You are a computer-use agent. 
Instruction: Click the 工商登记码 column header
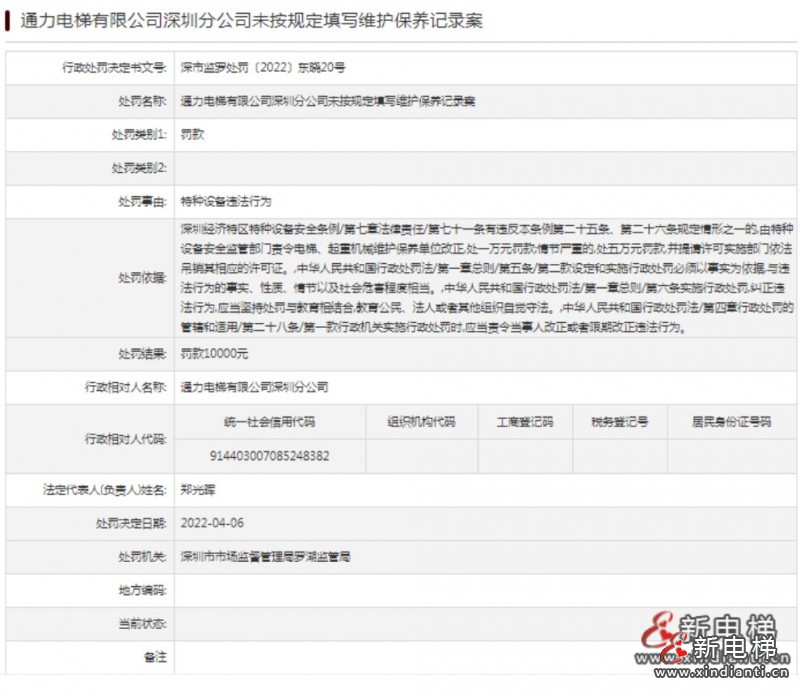[x=521, y=420]
